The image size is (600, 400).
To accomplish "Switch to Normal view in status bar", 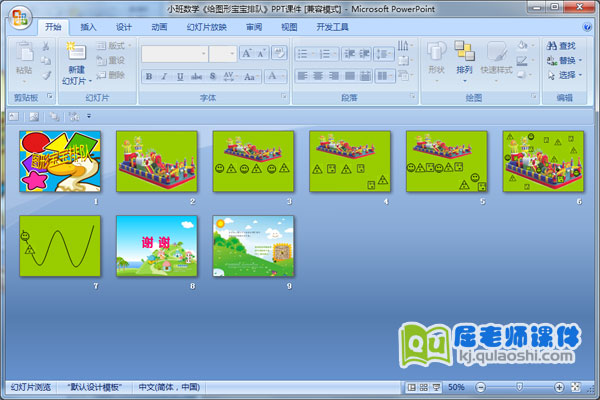I will tap(411, 387).
